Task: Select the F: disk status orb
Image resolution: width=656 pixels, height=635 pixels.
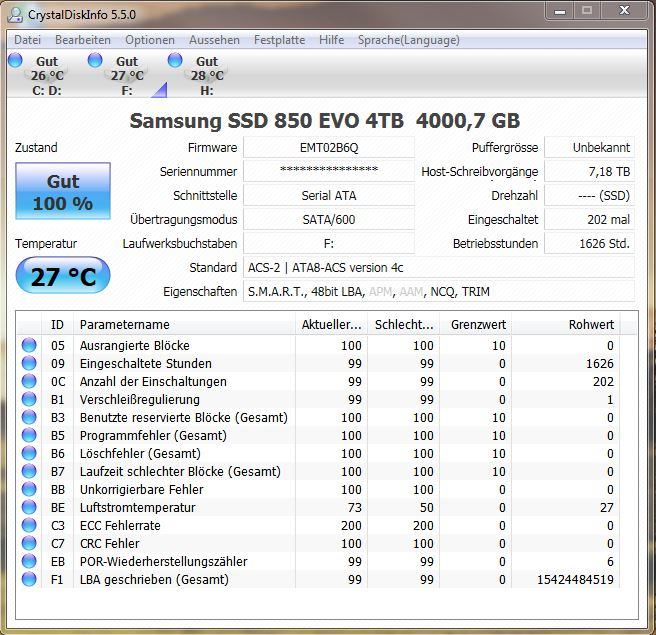Action: coord(95,60)
